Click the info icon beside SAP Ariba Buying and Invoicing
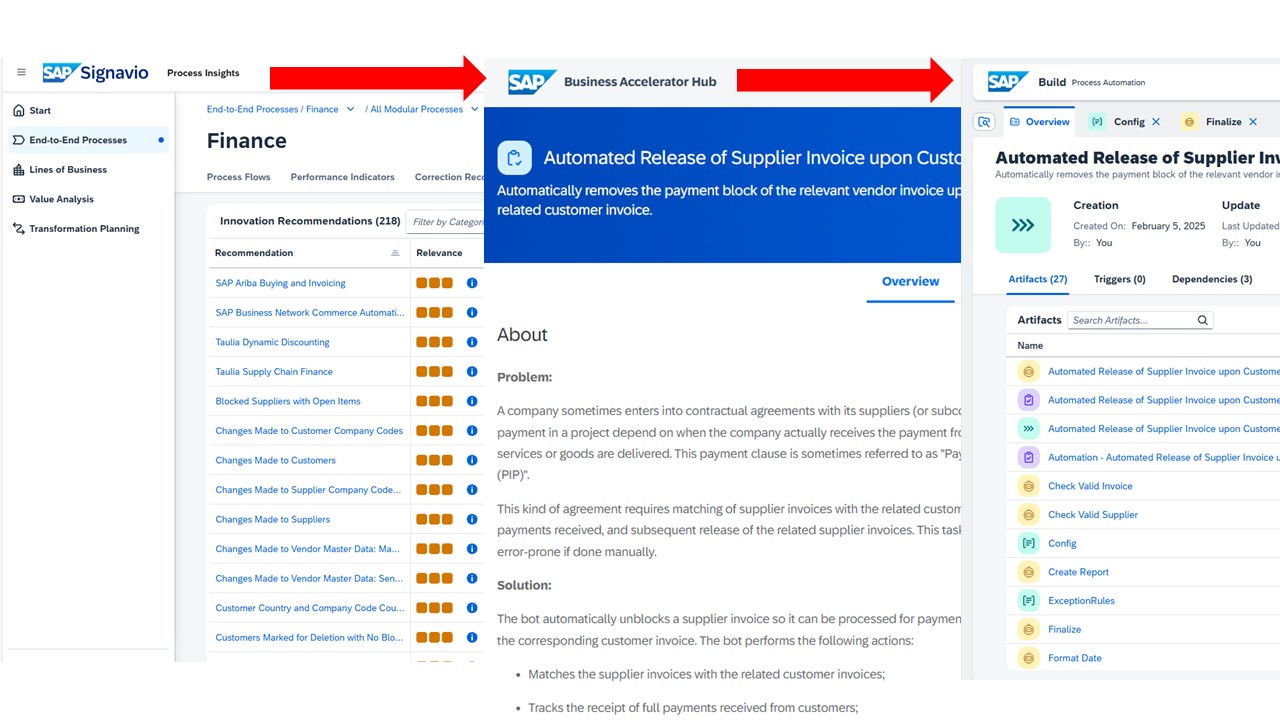Screen dimensions: 1280x720 coord(471,282)
